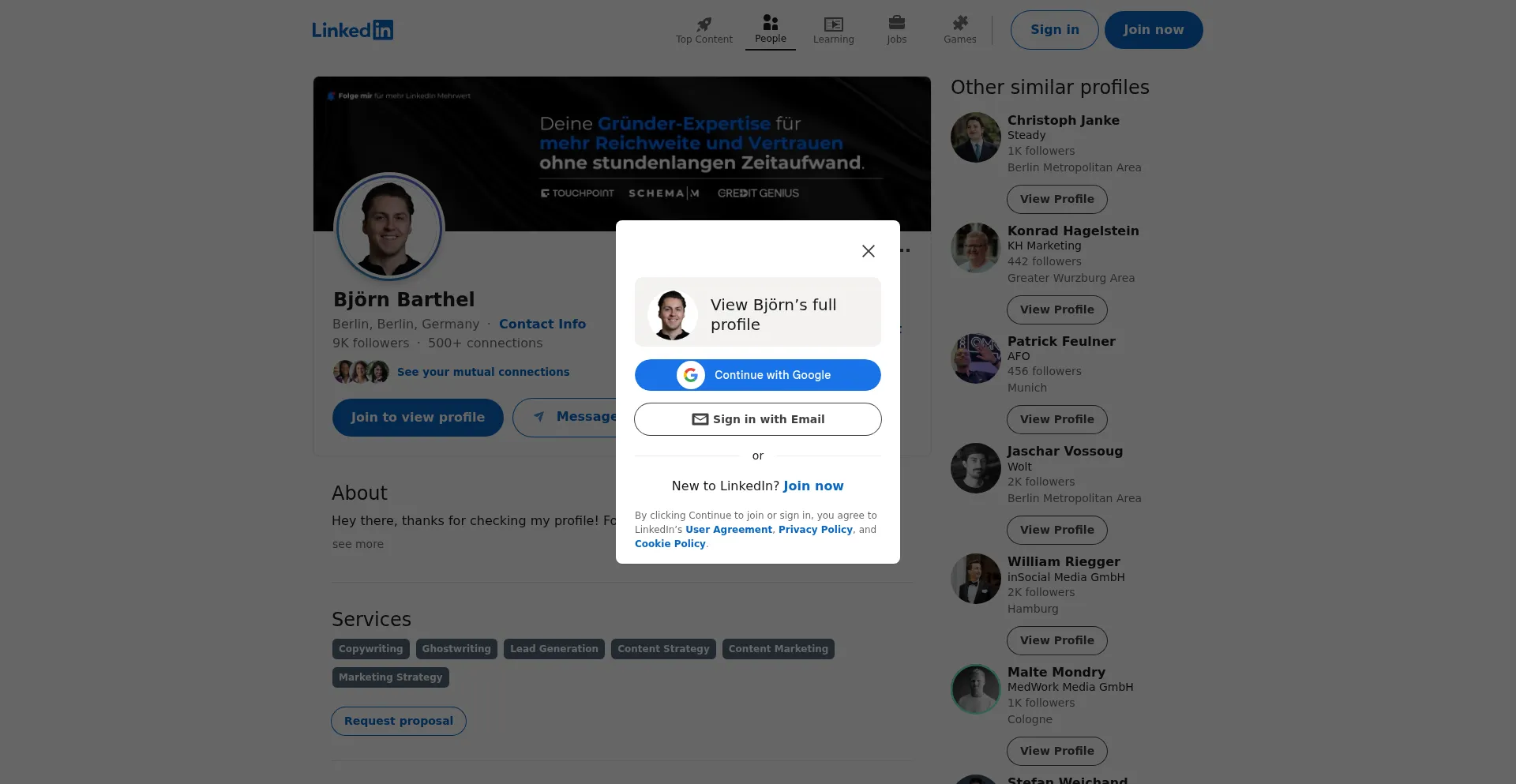
Task: Click the Content Strategy service tag
Action: [663, 649]
